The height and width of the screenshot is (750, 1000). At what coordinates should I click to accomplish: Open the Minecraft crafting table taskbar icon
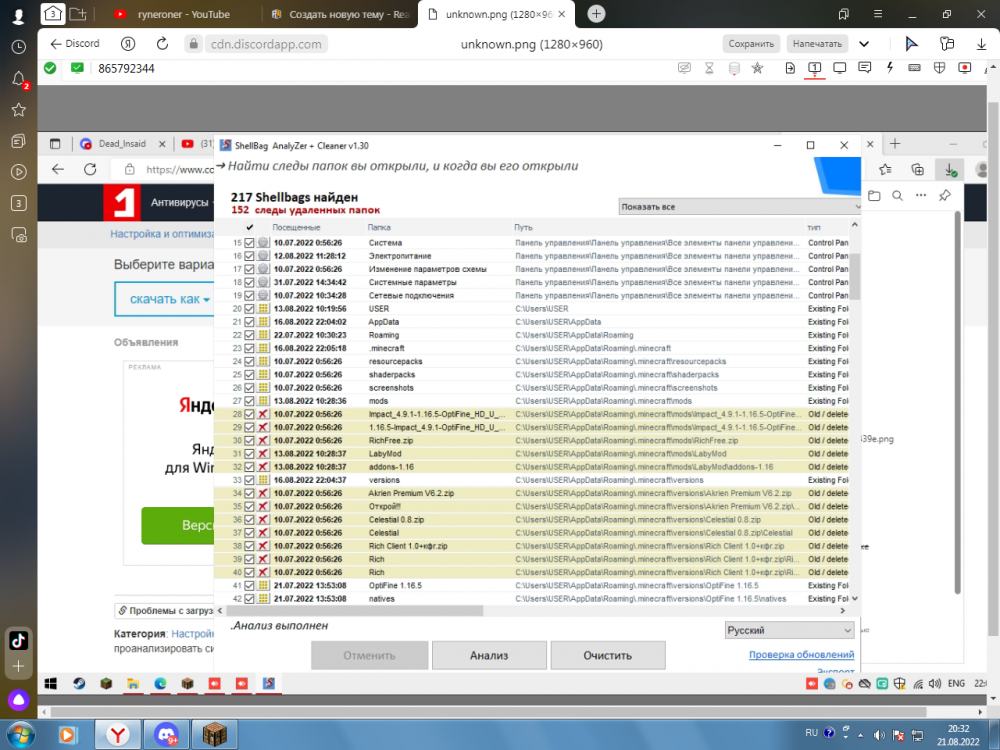pos(215,735)
